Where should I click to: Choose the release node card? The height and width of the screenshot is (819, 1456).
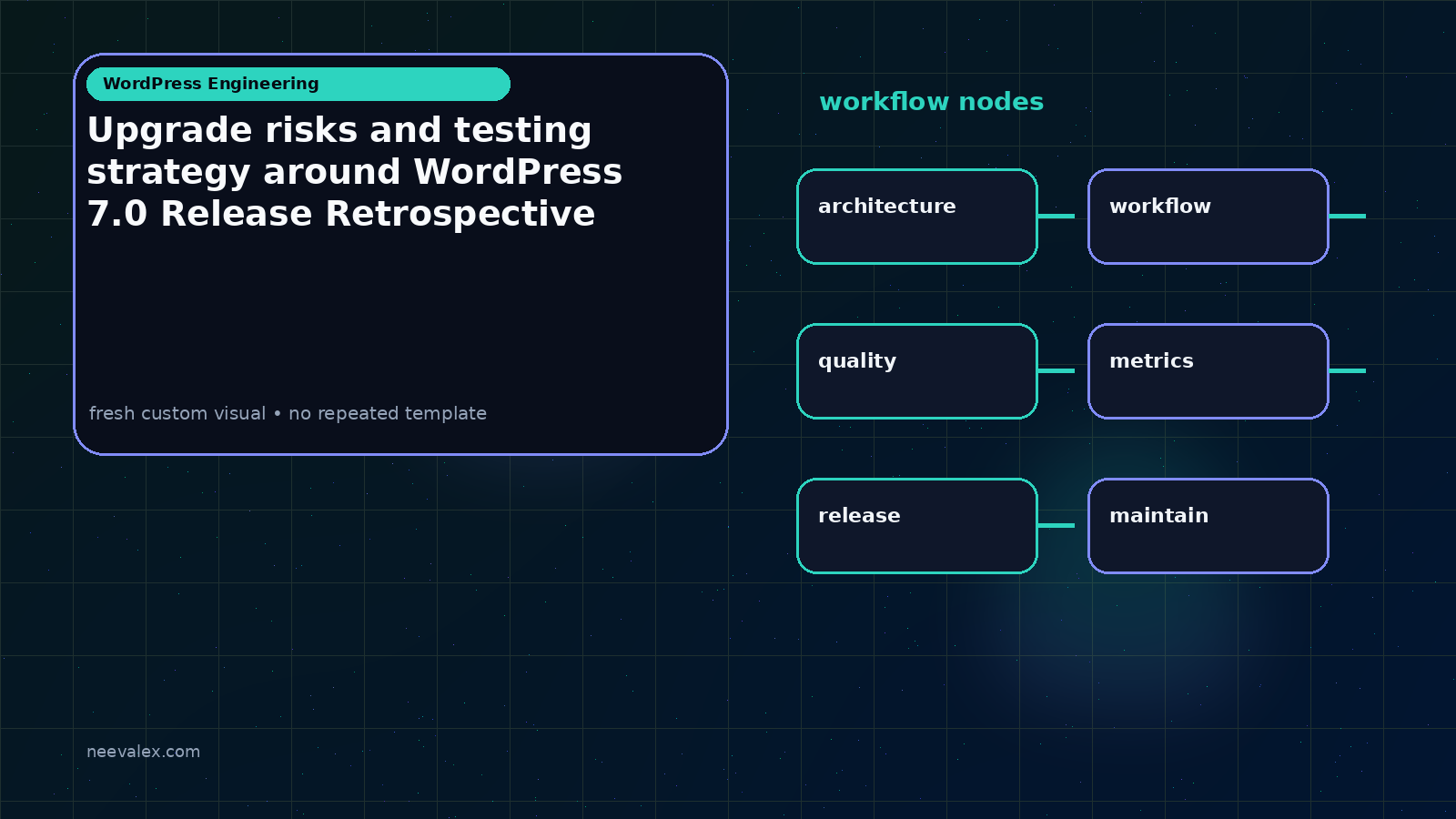pyautogui.click(x=917, y=526)
